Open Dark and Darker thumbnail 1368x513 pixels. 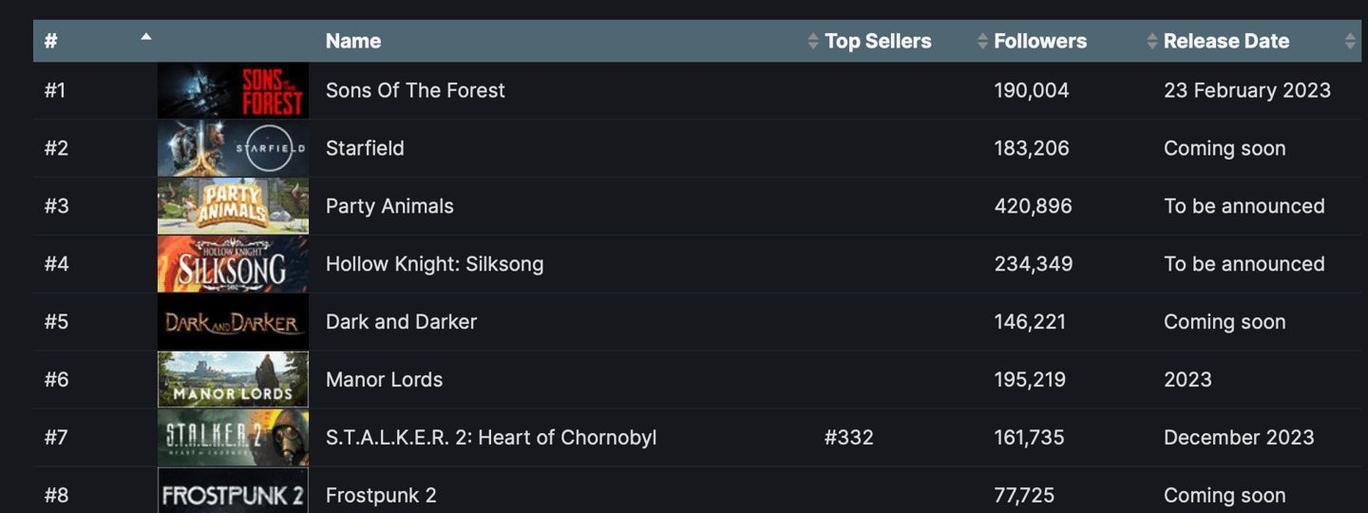coord(233,322)
